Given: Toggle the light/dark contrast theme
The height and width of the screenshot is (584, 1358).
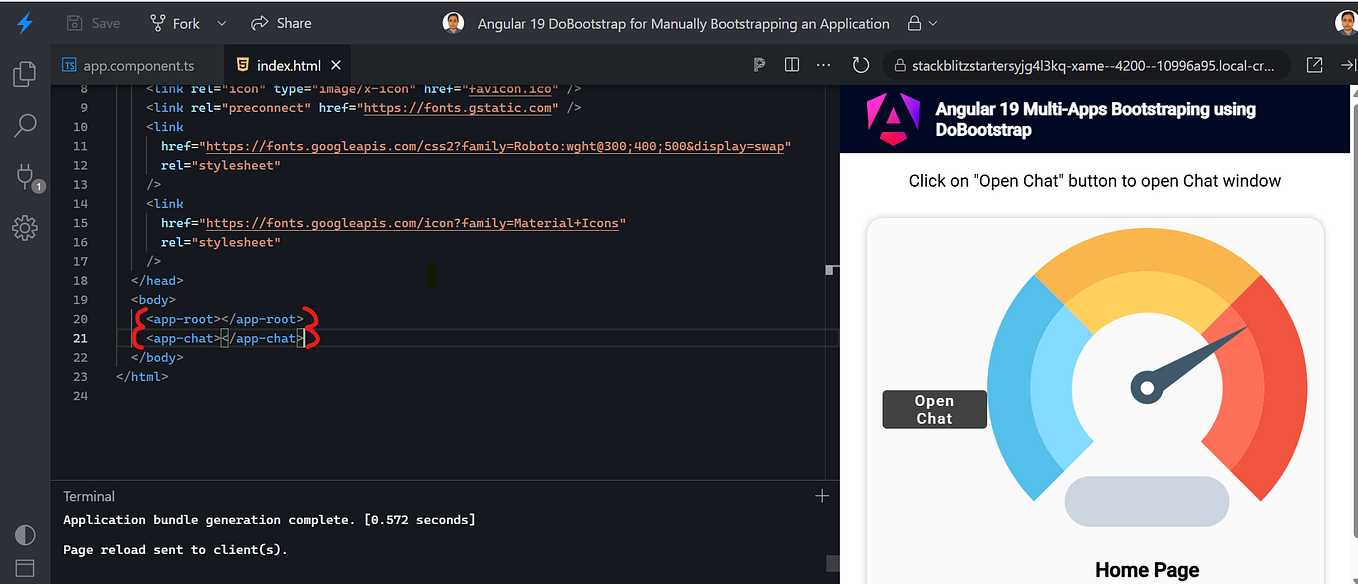Looking at the screenshot, I should 24,535.
